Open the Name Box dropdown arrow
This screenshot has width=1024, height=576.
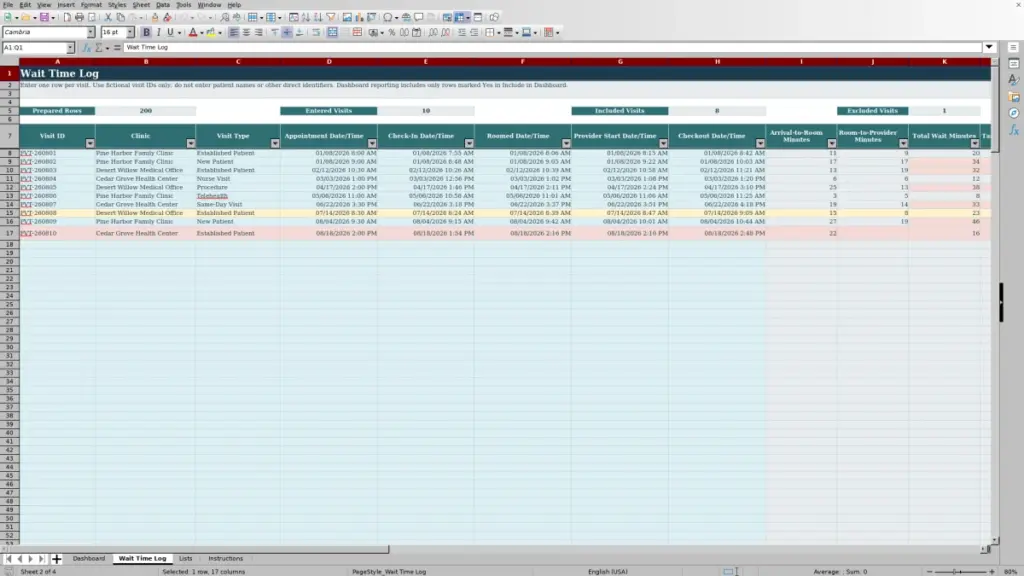70,48
